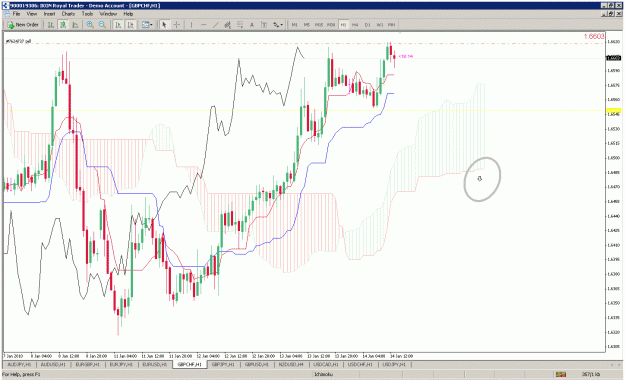Click the connection status bars icon
Screen dimensions: 625x380
(x=561, y=374)
